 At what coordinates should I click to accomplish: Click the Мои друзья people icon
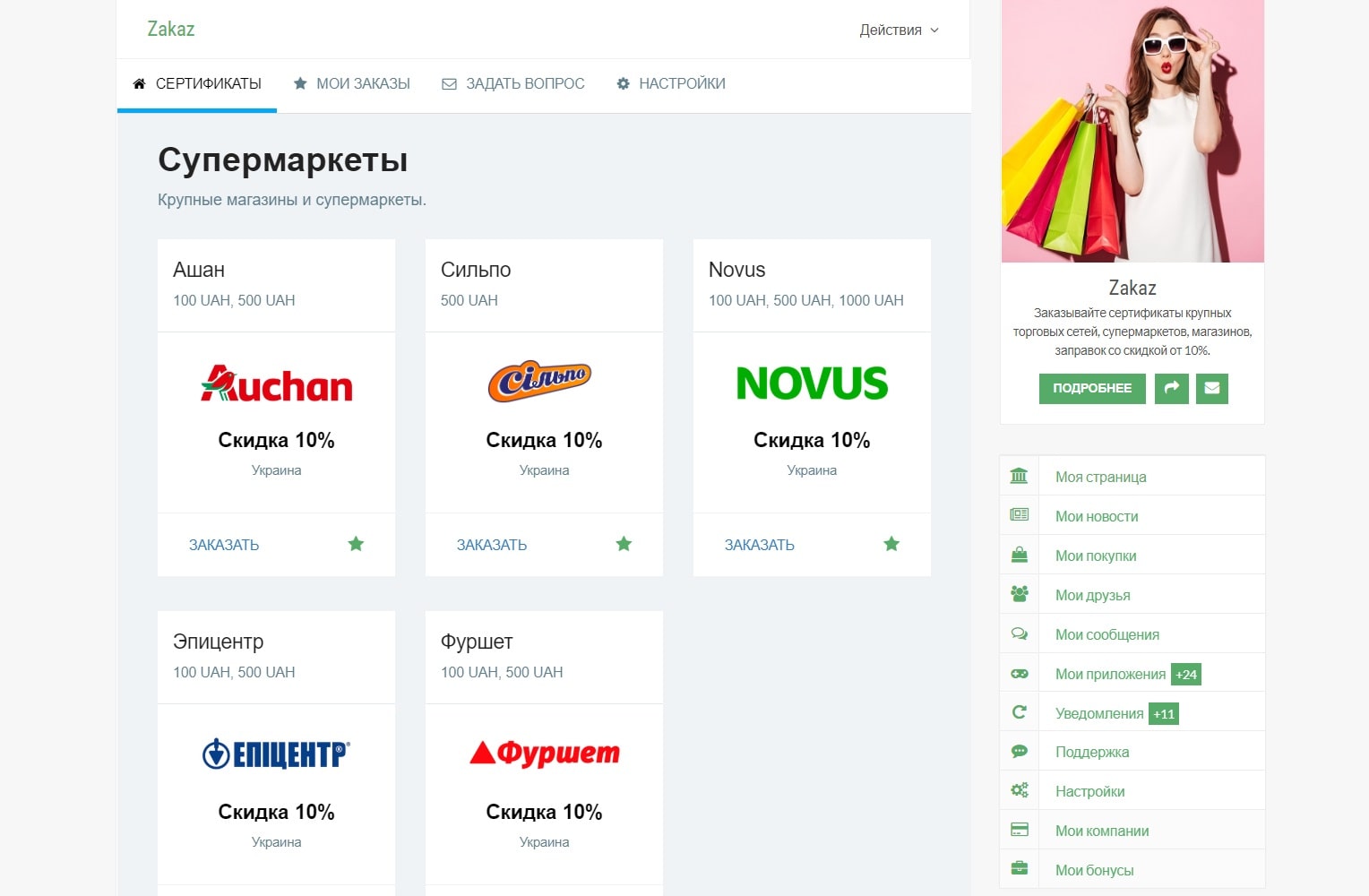pyautogui.click(x=1020, y=594)
